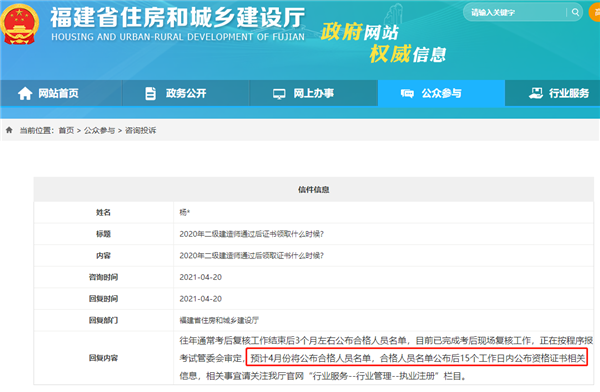The width and height of the screenshot is (600, 392).
Task: Click the 回复时间 date value 2021-04-20
Action: pyautogui.click(x=201, y=299)
